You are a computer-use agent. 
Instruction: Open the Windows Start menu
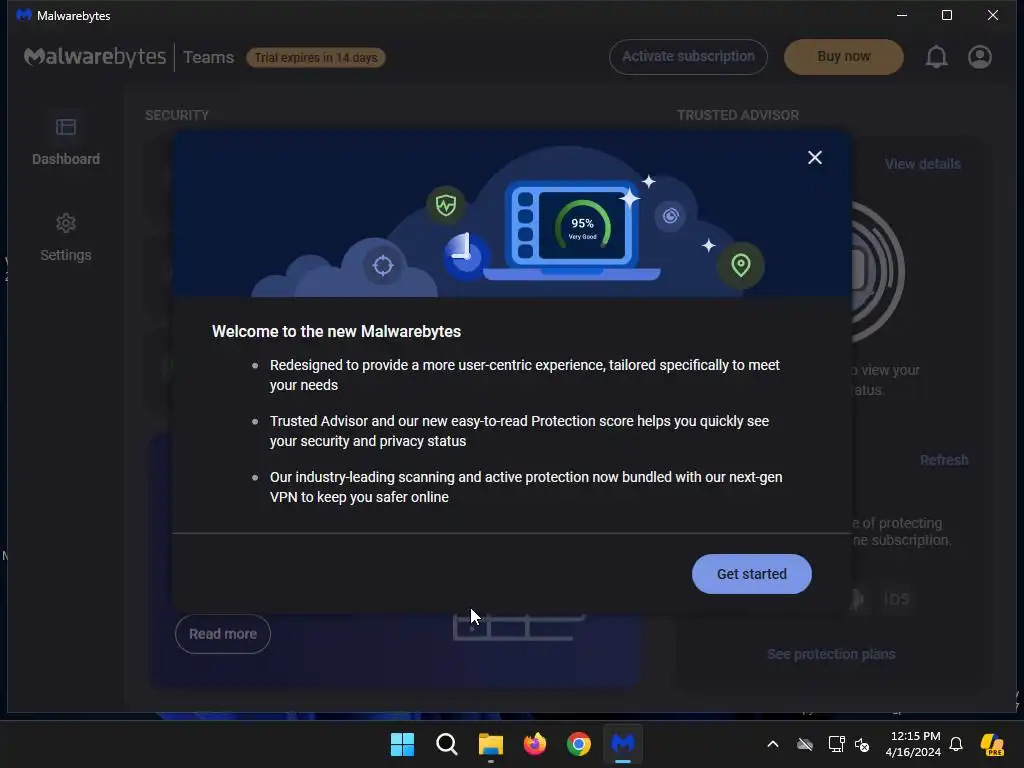coord(402,744)
